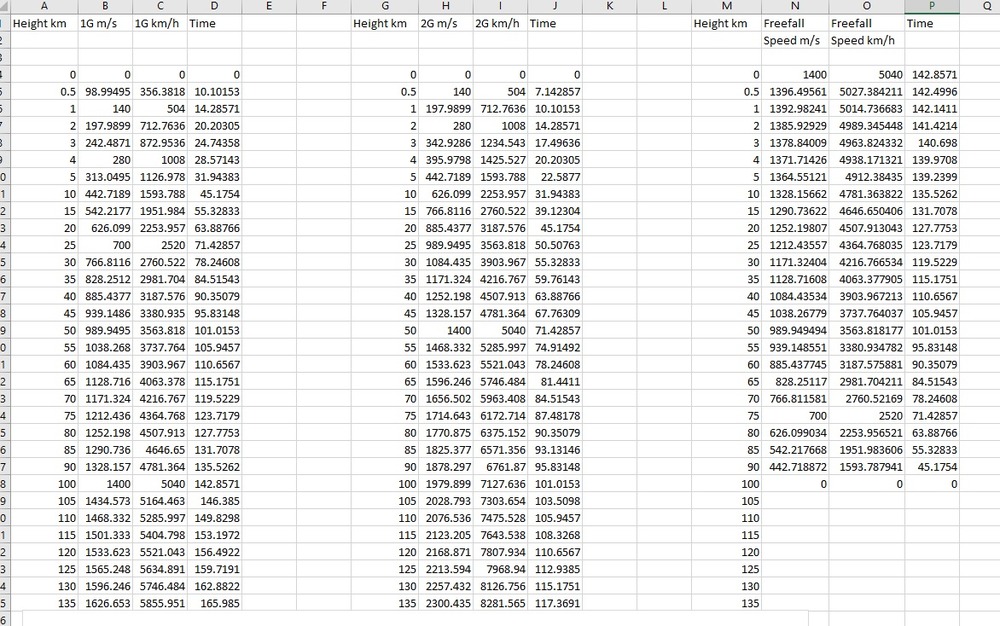
Task: Click "Height km" cell in column G
Action: [381, 23]
